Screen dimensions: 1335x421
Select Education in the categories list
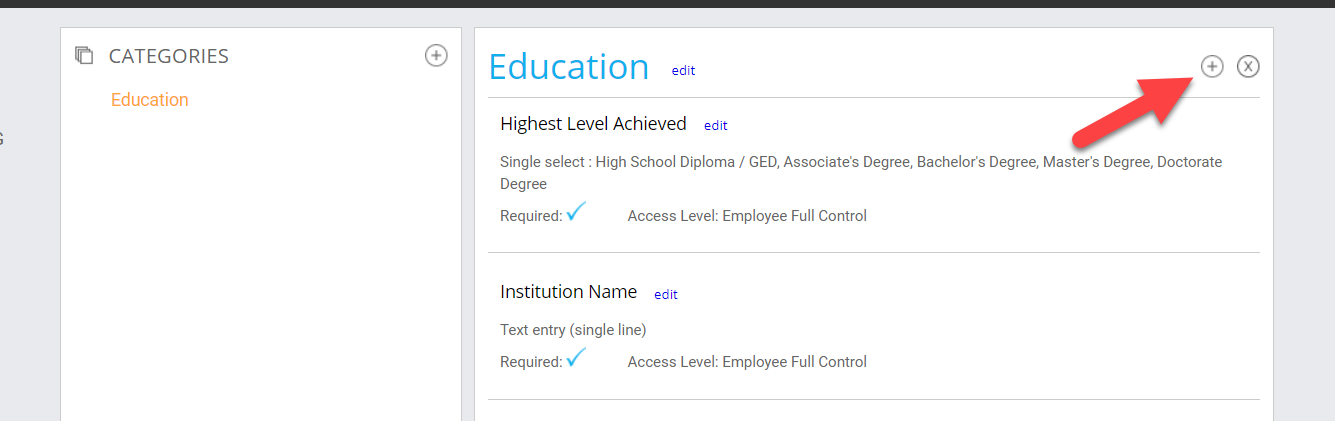[150, 100]
